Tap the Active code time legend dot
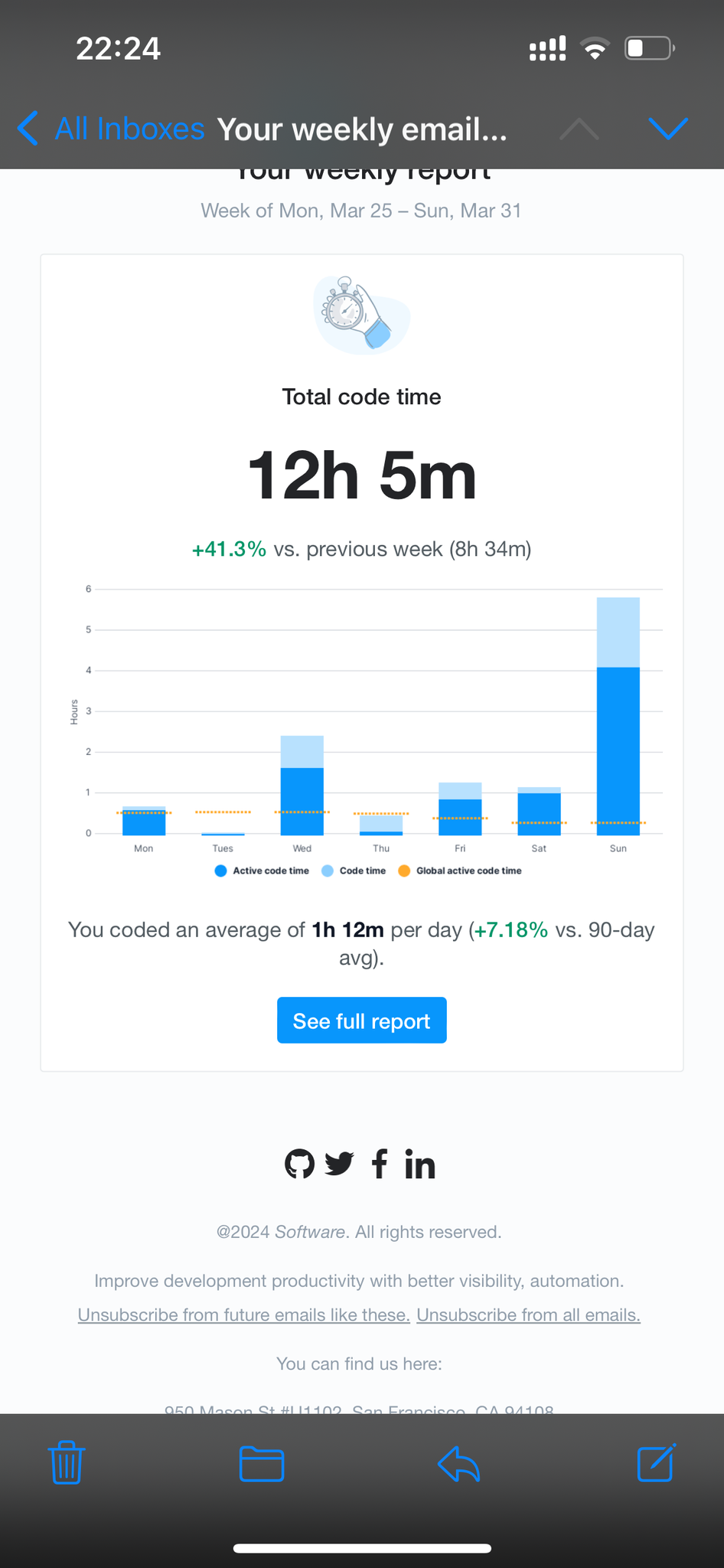This screenshot has width=724, height=1568. 221,871
